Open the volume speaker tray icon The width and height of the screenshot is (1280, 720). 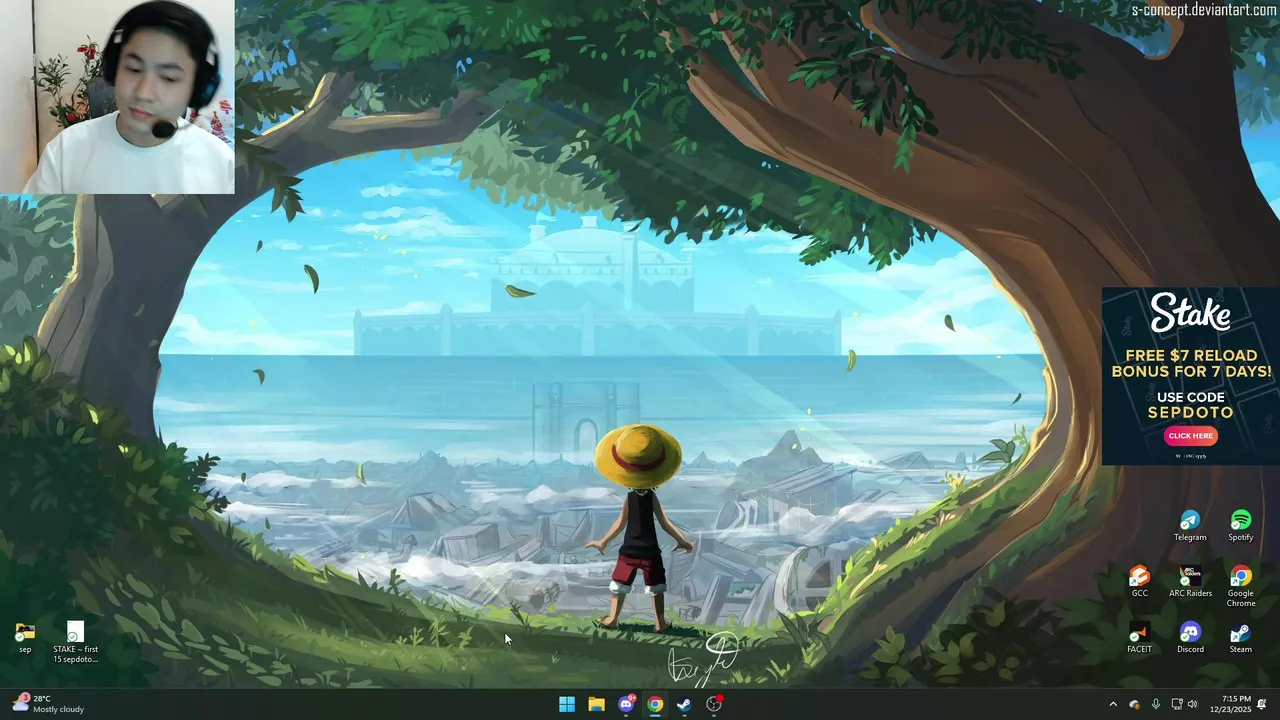coord(1192,704)
